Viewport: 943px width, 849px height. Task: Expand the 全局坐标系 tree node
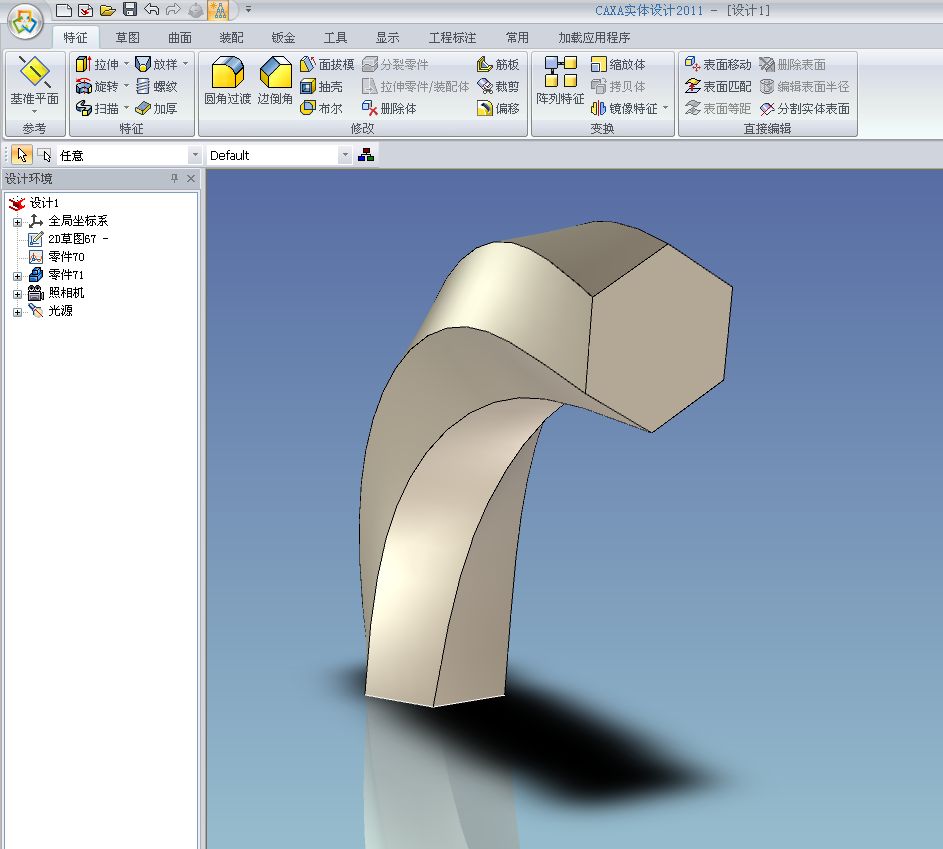(x=17, y=221)
